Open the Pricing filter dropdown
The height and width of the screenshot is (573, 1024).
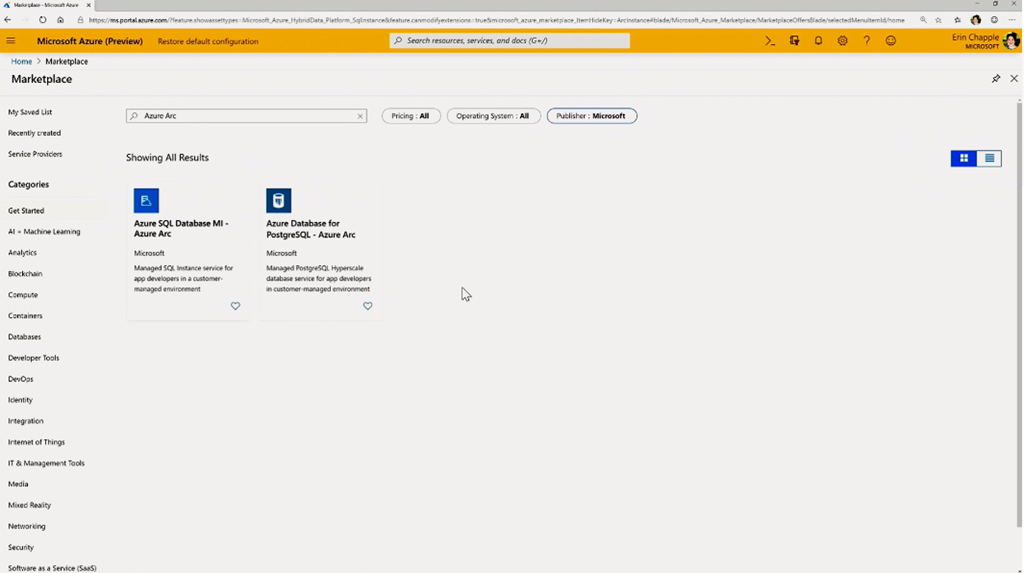(411, 116)
